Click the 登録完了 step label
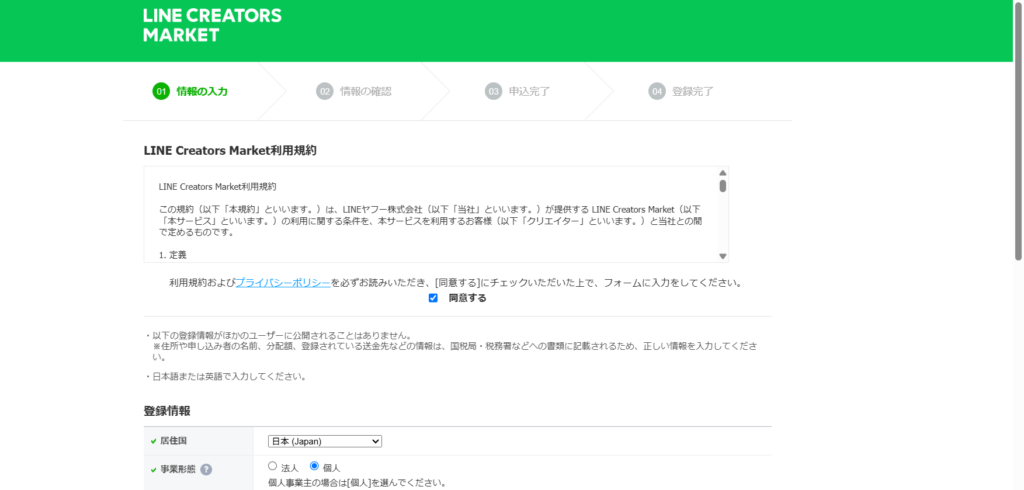The image size is (1024, 490). 693,91
